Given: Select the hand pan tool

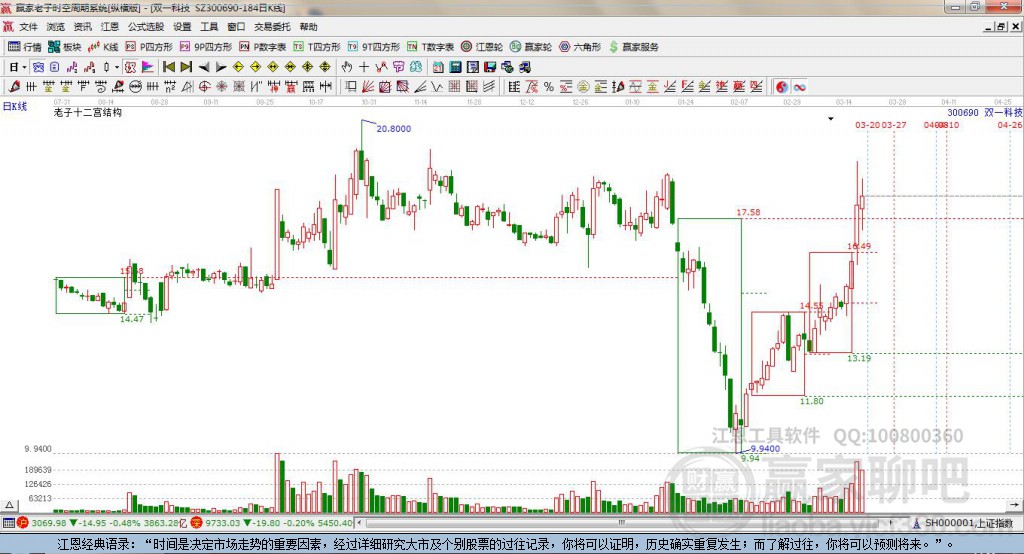Looking at the screenshot, I should pos(347,67).
